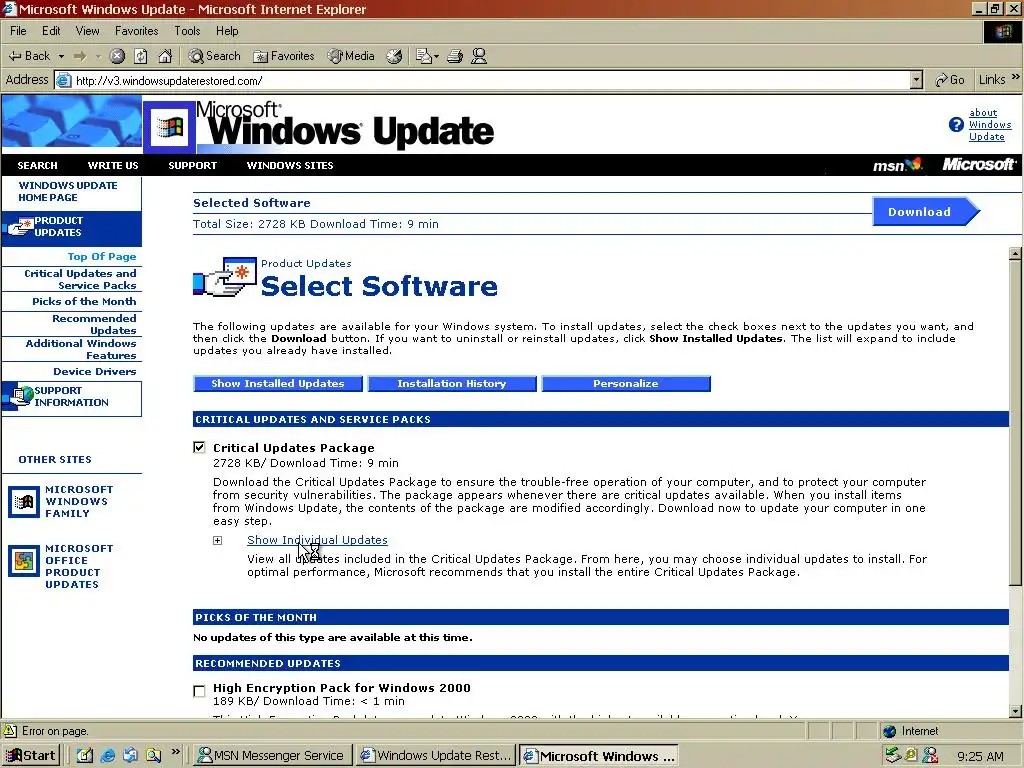Click the blue Download arrow button
The width and height of the screenshot is (1024, 768).
pyautogui.click(x=925, y=212)
